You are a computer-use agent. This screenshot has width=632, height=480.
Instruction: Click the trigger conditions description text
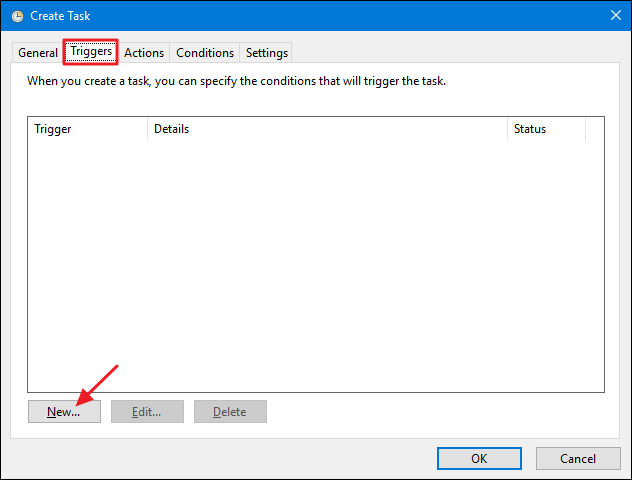coord(236,81)
